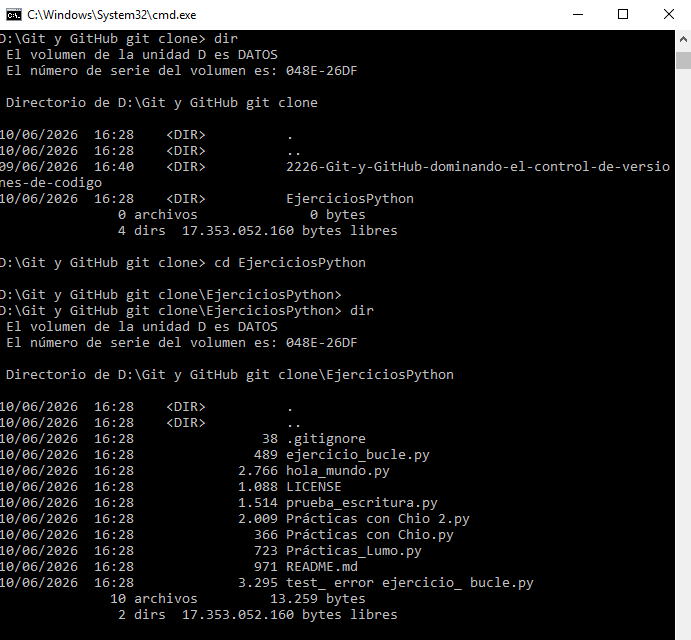The width and height of the screenshot is (691, 640).
Task: Click file size 723 value
Action: (266, 551)
